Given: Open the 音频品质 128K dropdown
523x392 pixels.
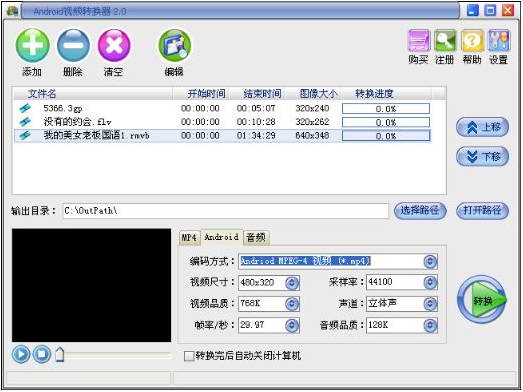Looking at the screenshot, I should (430, 325).
